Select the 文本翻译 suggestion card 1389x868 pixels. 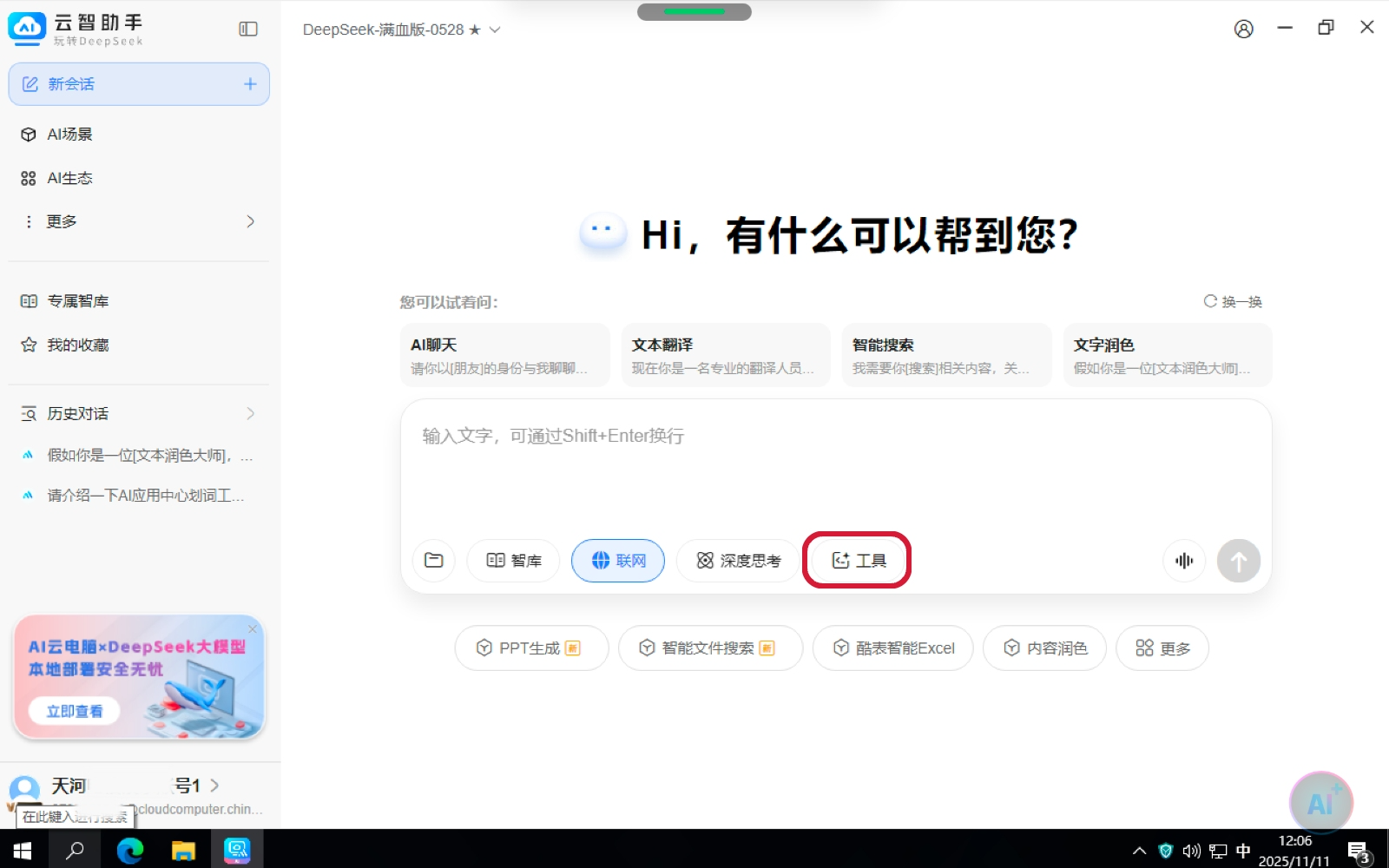pos(726,355)
